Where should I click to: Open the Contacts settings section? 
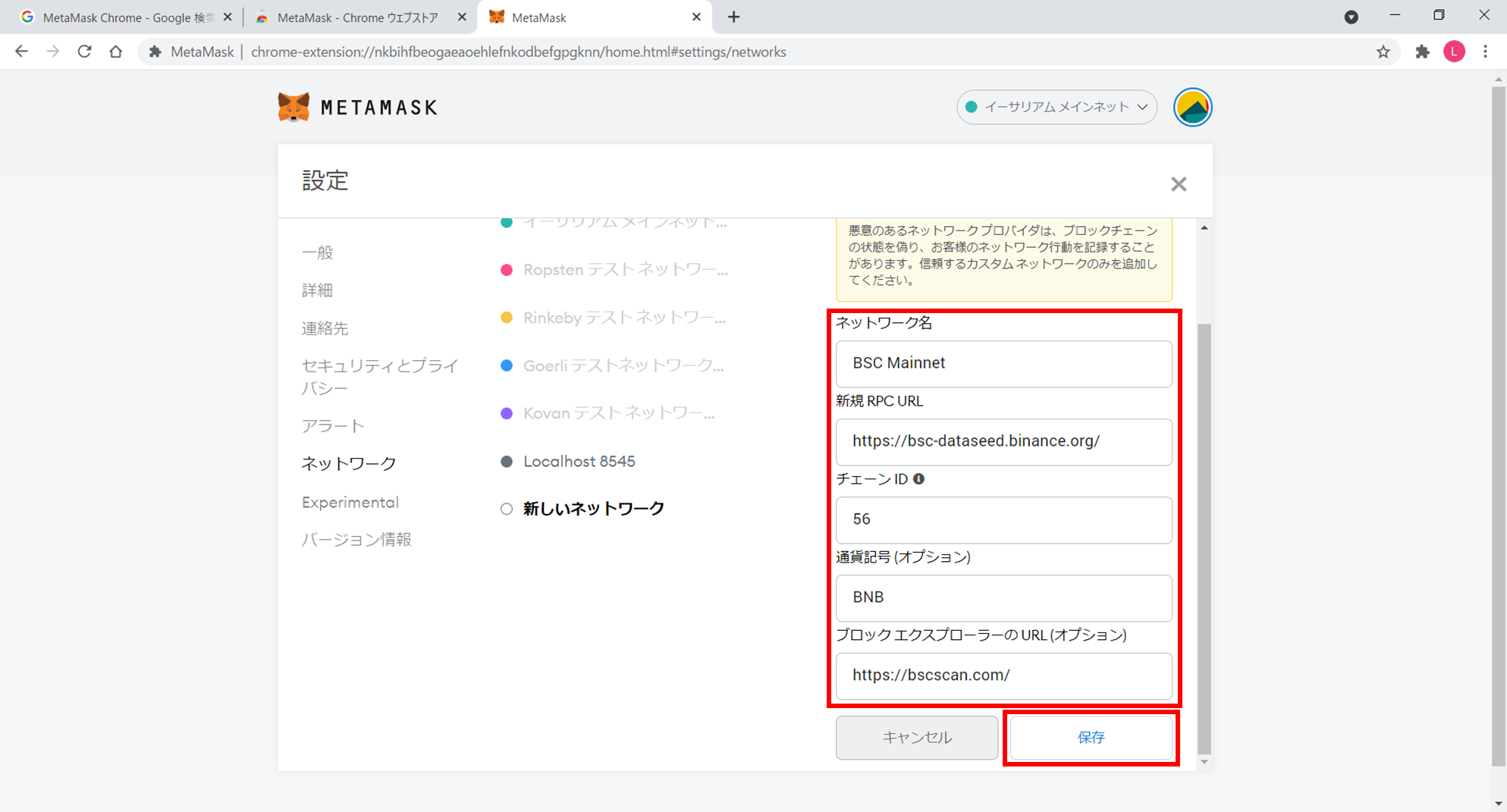pos(325,328)
